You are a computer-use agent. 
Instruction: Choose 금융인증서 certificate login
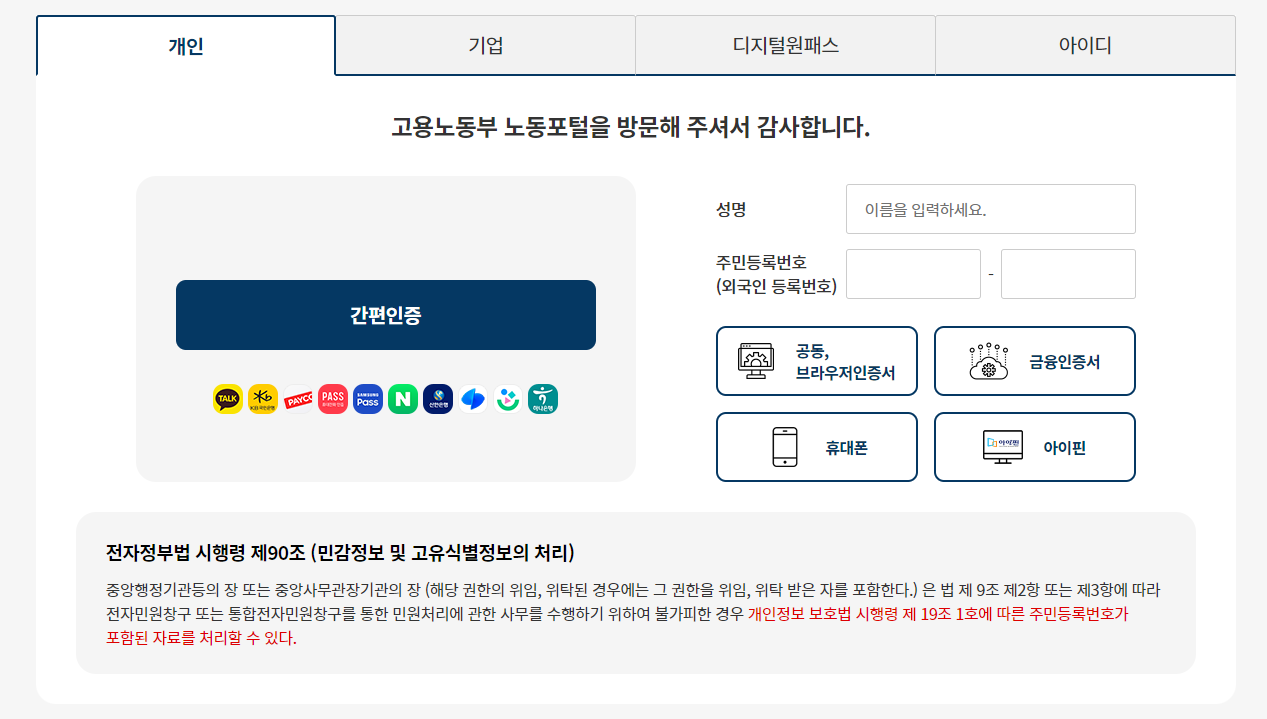click(1034, 361)
